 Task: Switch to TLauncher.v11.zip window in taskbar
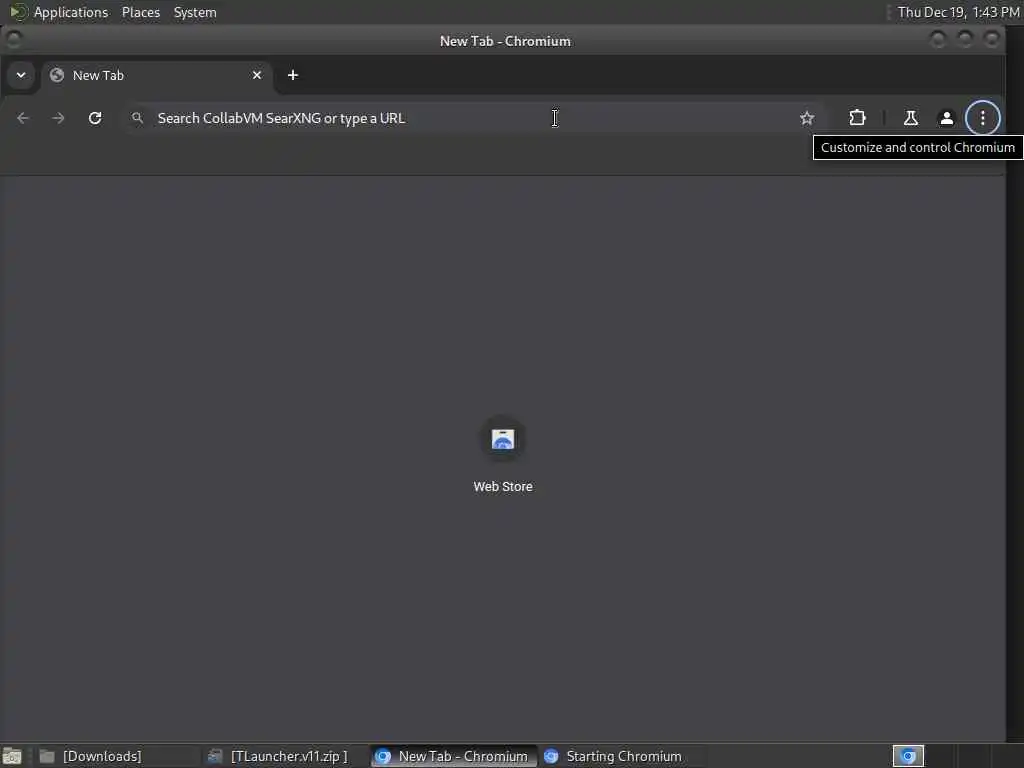click(284, 756)
